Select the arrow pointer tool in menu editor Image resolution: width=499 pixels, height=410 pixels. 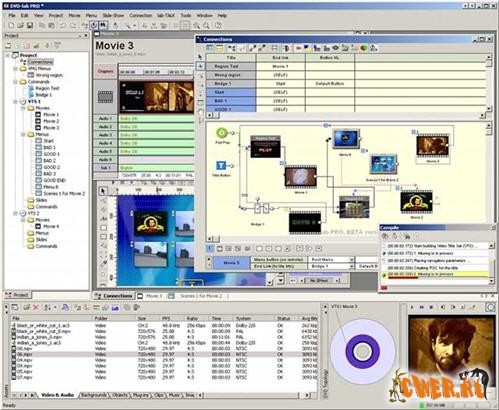pyautogui.click(x=103, y=191)
